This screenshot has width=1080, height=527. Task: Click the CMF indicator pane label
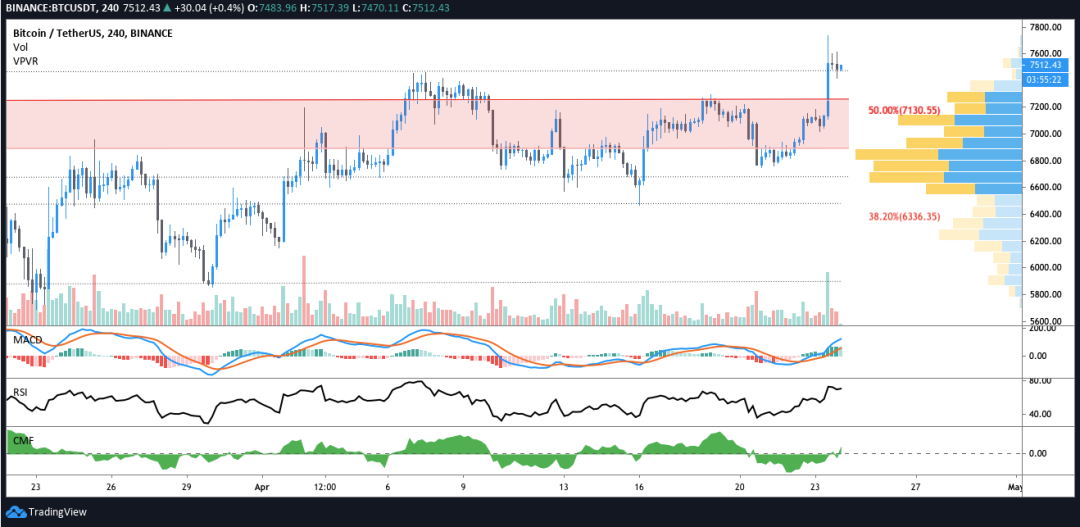[x=20, y=439]
